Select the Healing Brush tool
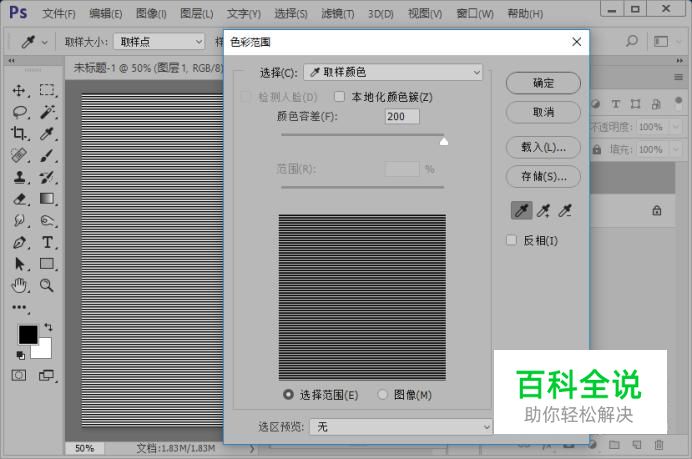The height and width of the screenshot is (459, 692). point(19,155)
